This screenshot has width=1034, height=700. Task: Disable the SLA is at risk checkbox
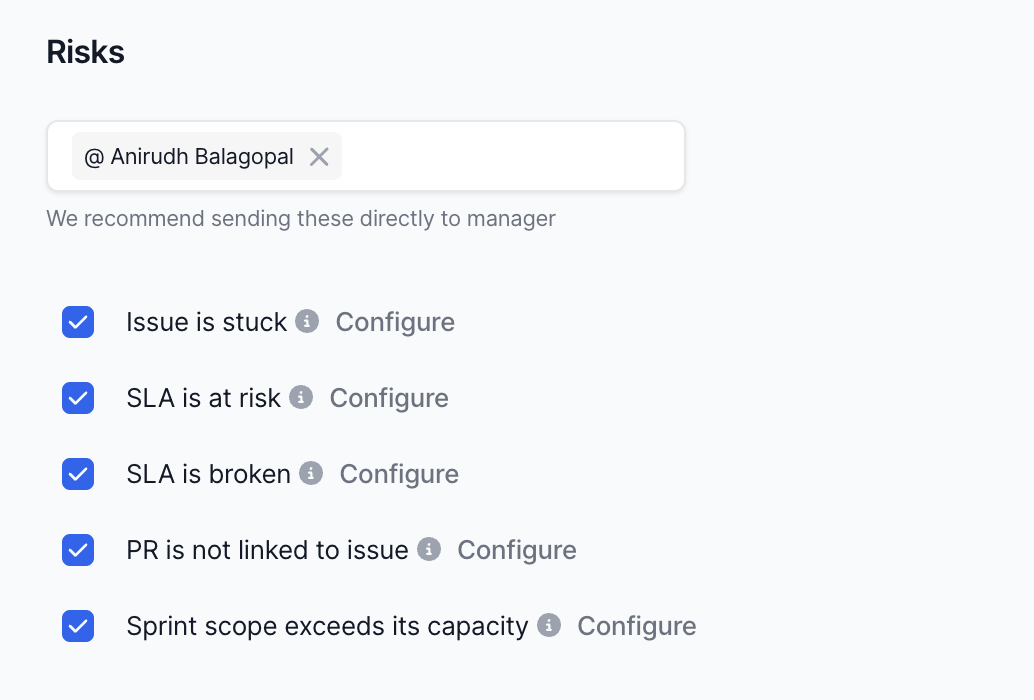[78, 398]
